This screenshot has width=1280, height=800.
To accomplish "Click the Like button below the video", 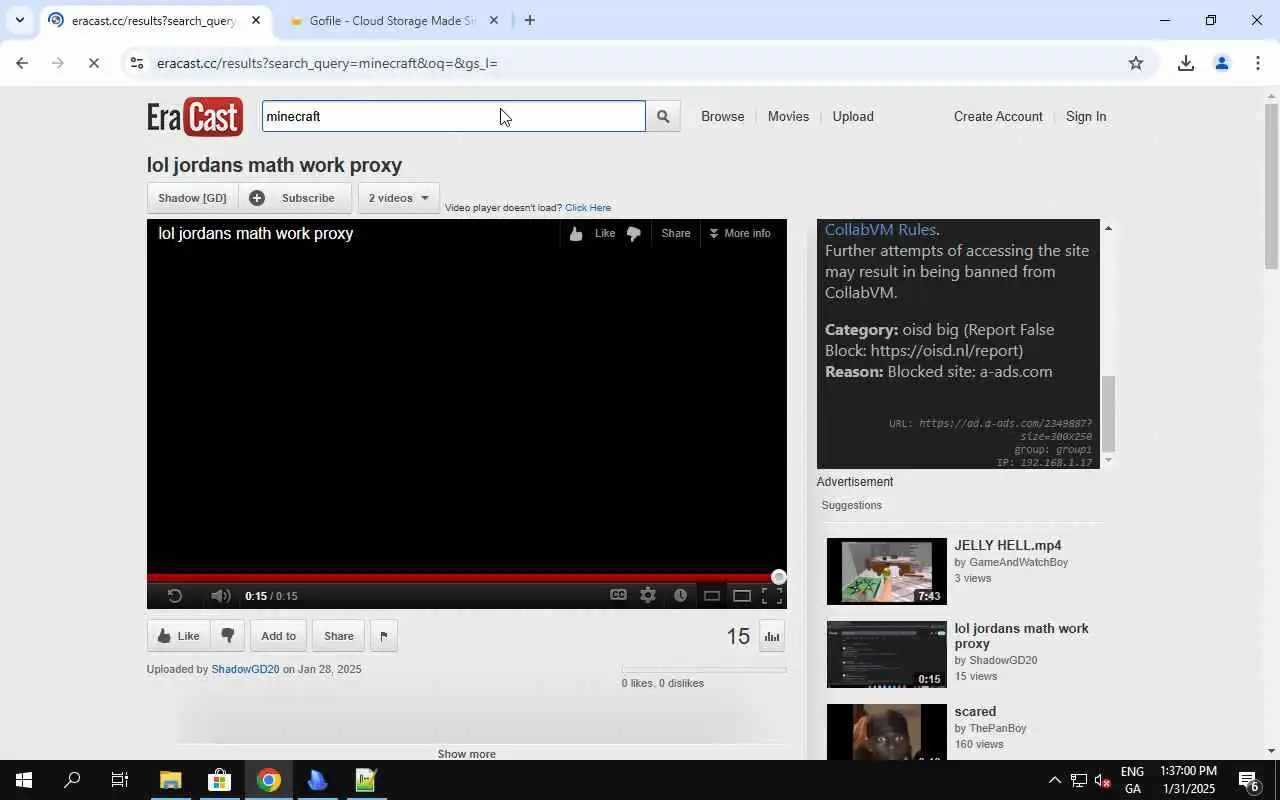I will (x=178, y=636).
